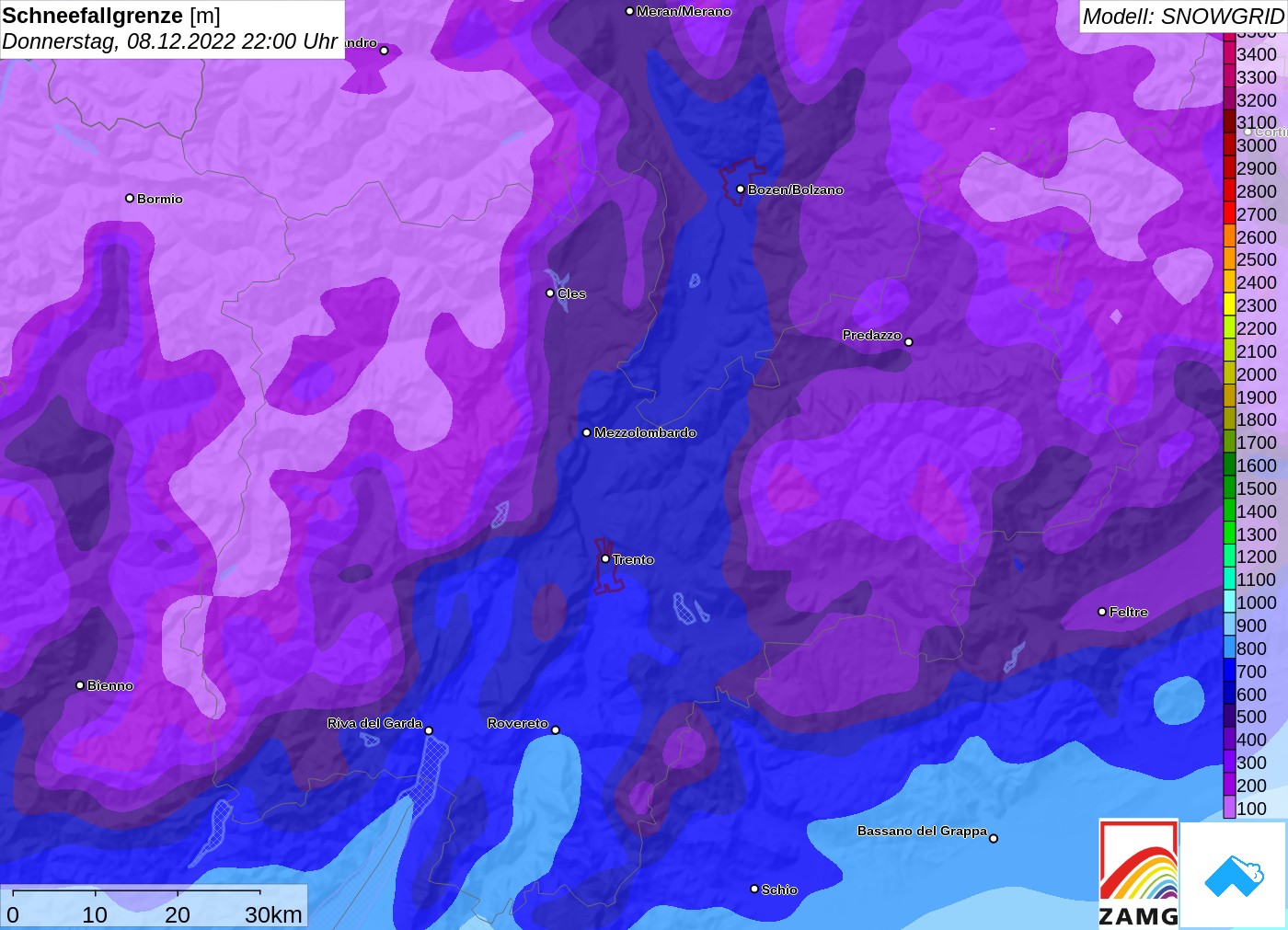The image size is (1288, 930).
Task: Click the Meran/Merano label text
Action: (684, 11)
